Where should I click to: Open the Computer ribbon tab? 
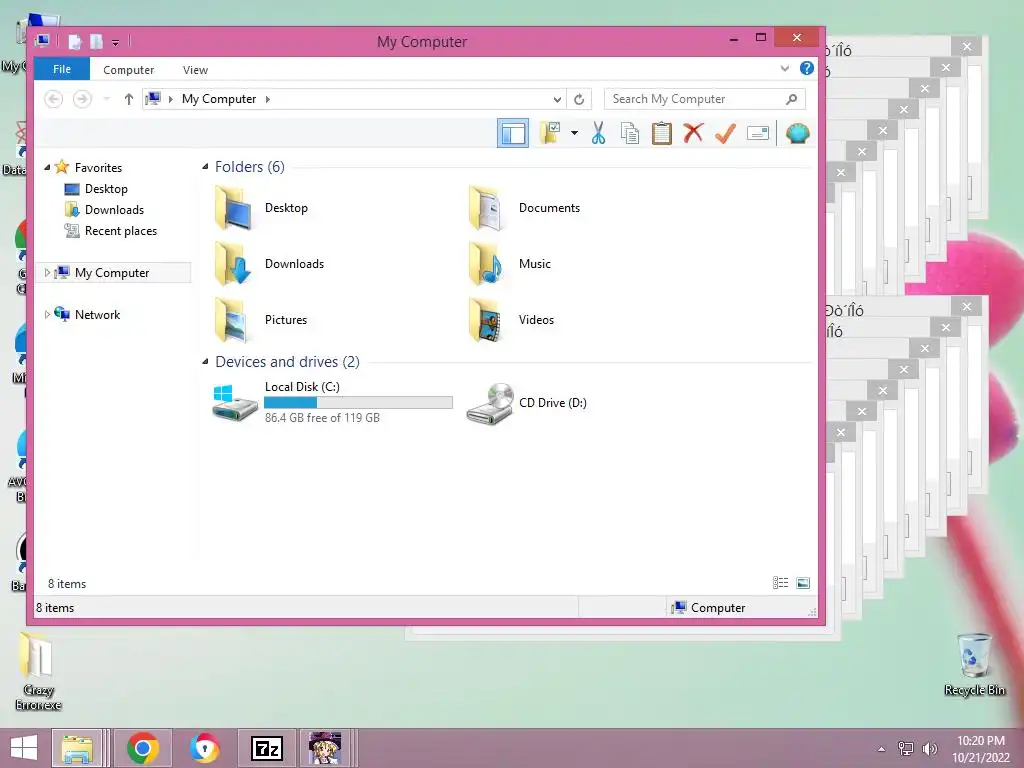(x=129, y=70)
